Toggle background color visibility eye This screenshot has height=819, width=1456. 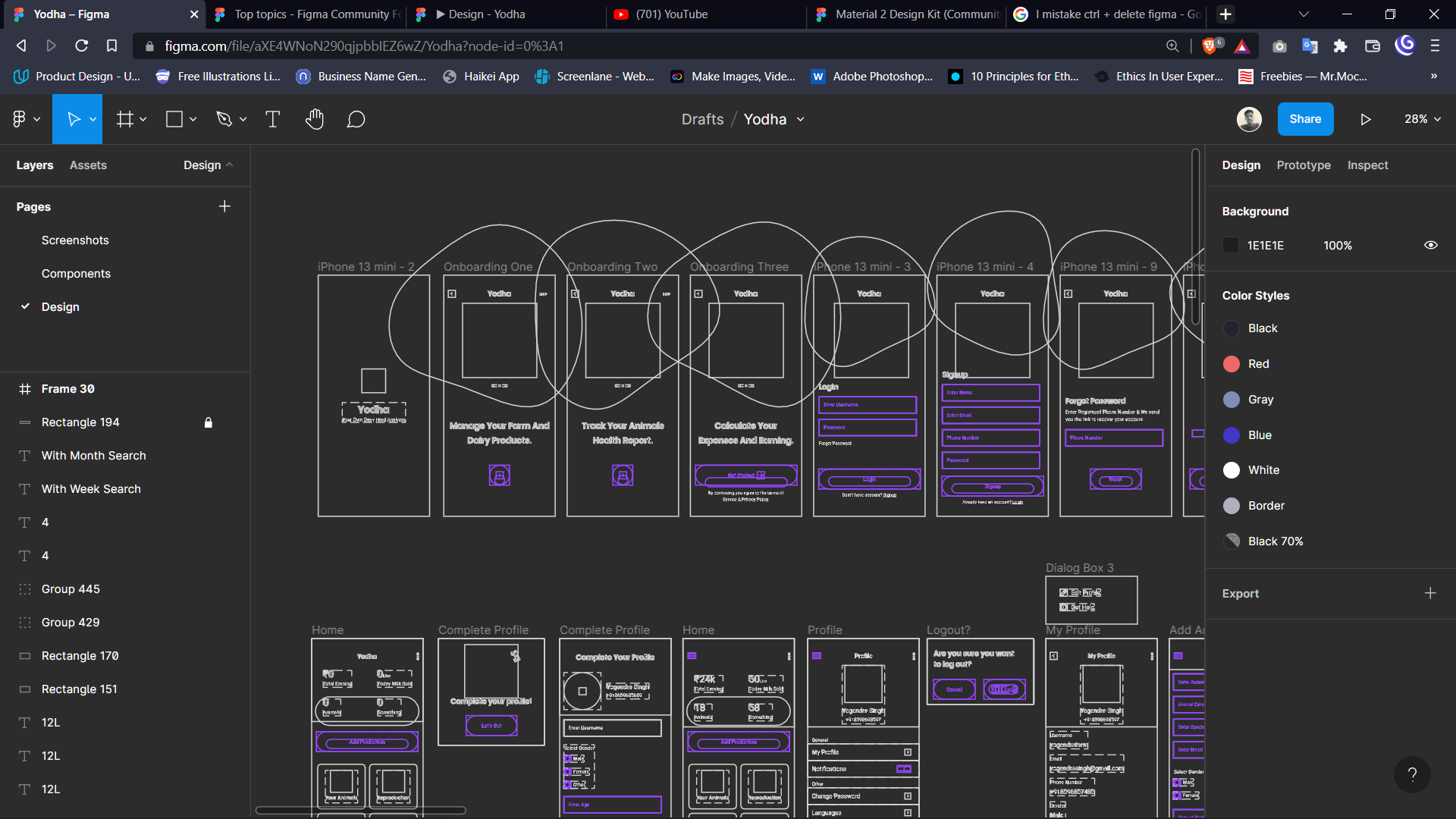click(x=1431, y=245)
